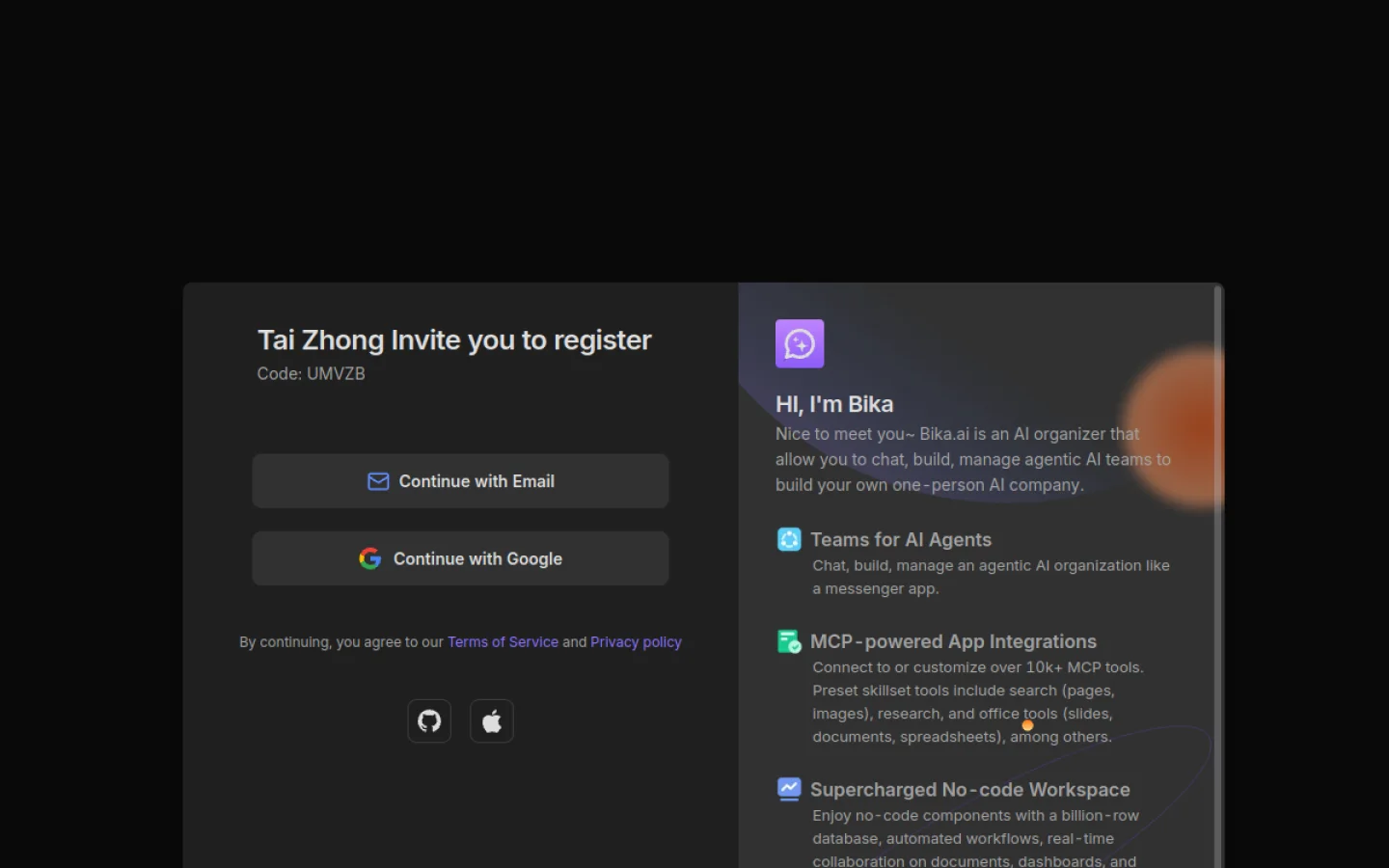Click the 'Supercharged No-code Workspace' title
1389x868 pixels.
coord(970,790)
